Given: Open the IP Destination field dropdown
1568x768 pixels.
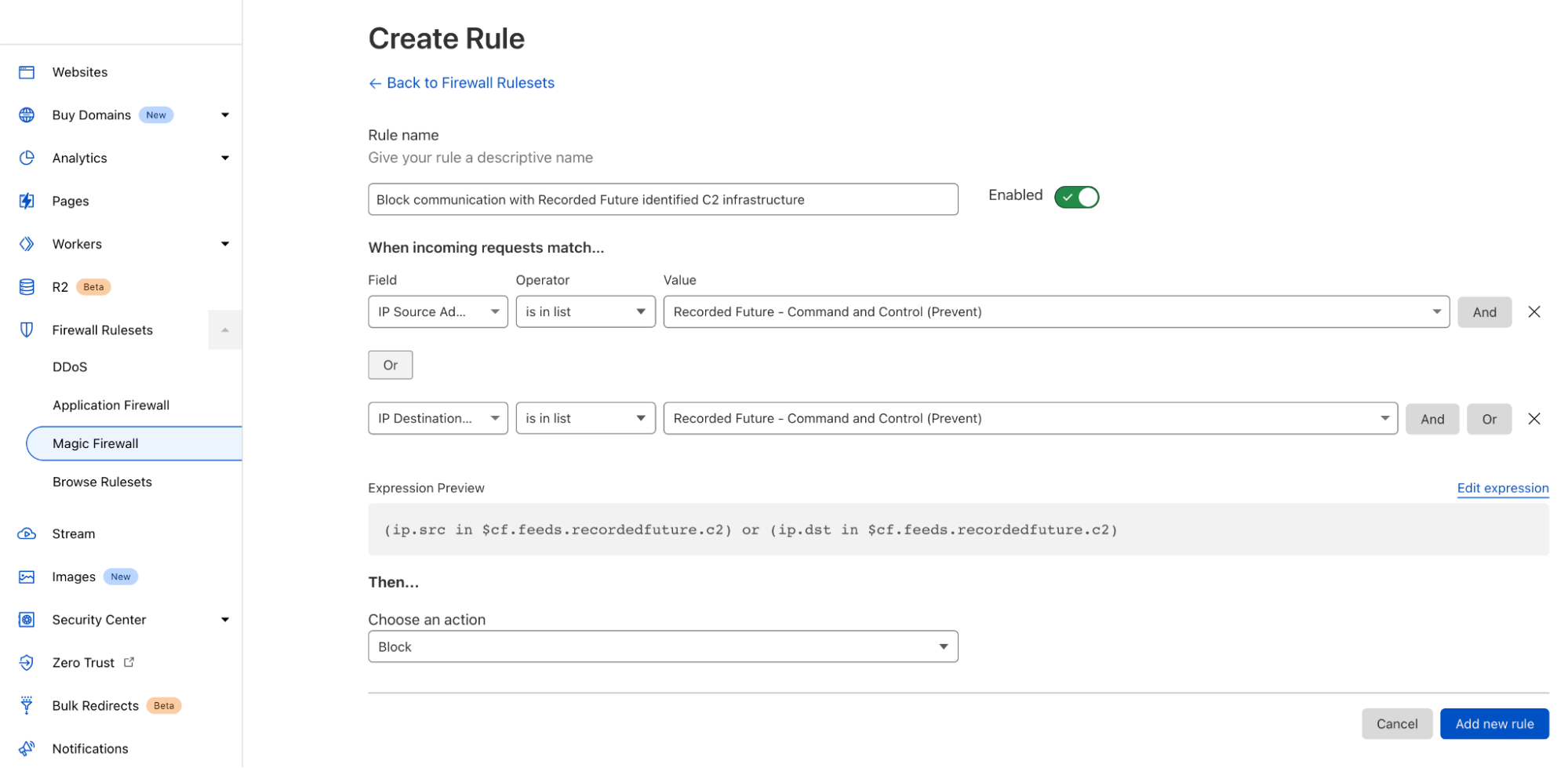Looking at the screenshot, I should pyautogui.click(x=438, y=419).
